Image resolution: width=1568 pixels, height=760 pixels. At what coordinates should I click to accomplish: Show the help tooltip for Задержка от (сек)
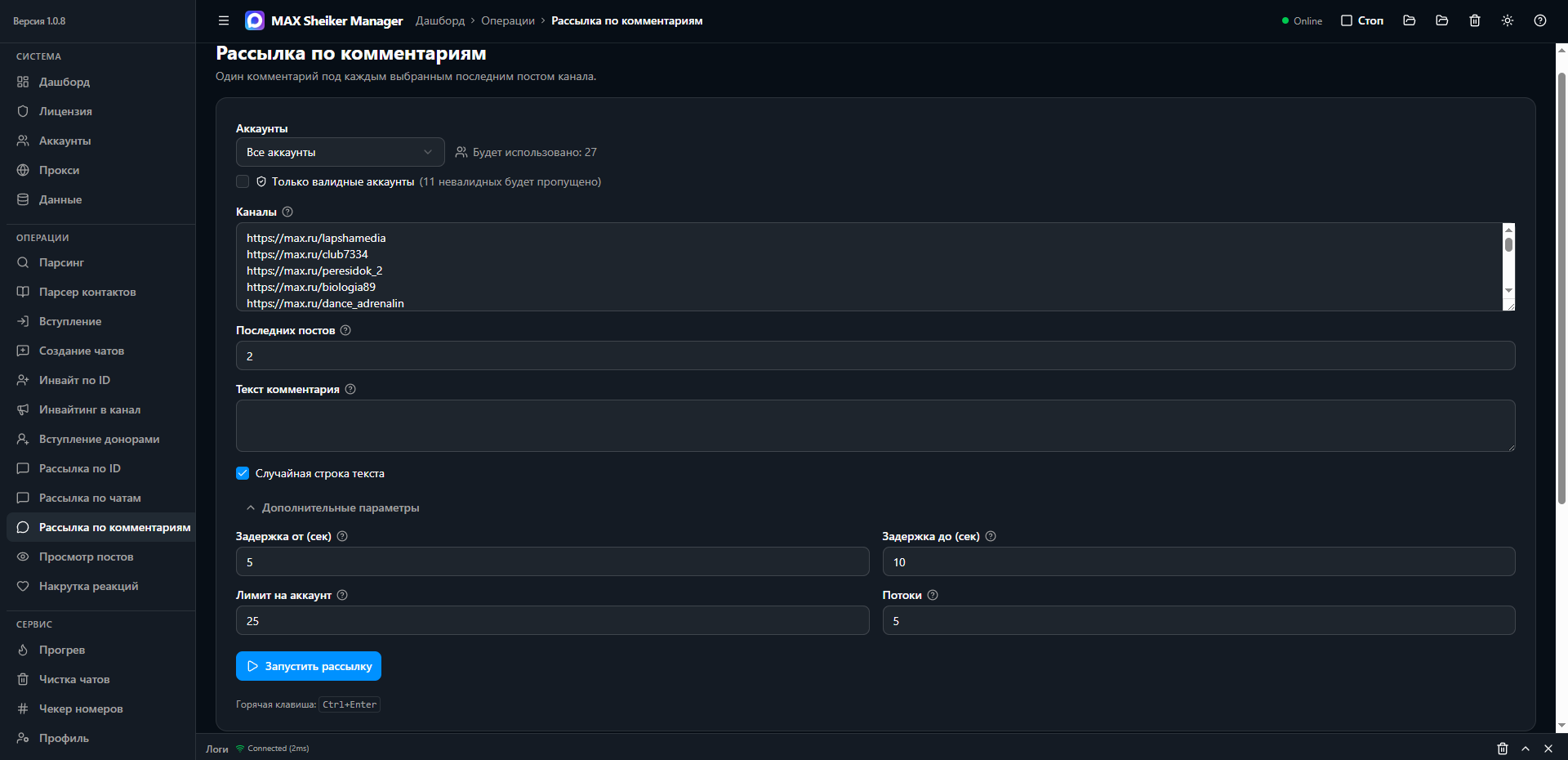tap(342, 536)
